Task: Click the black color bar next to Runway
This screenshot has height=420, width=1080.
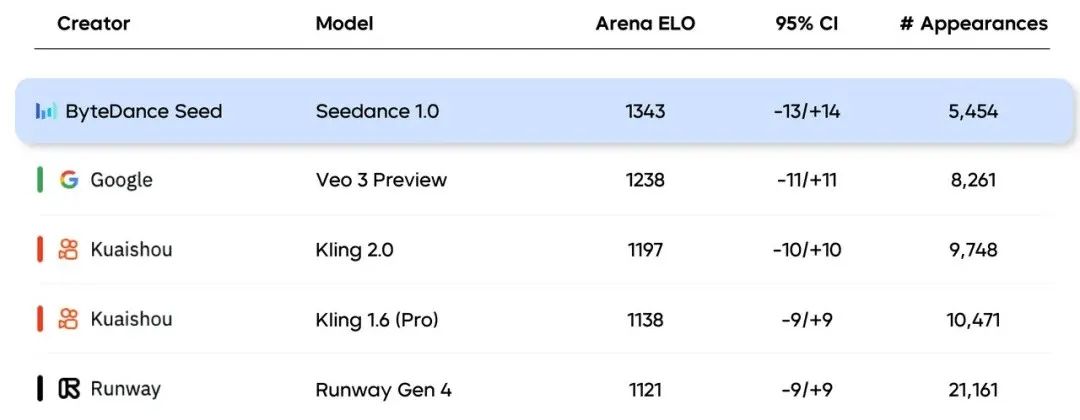Action: point(40,388)
